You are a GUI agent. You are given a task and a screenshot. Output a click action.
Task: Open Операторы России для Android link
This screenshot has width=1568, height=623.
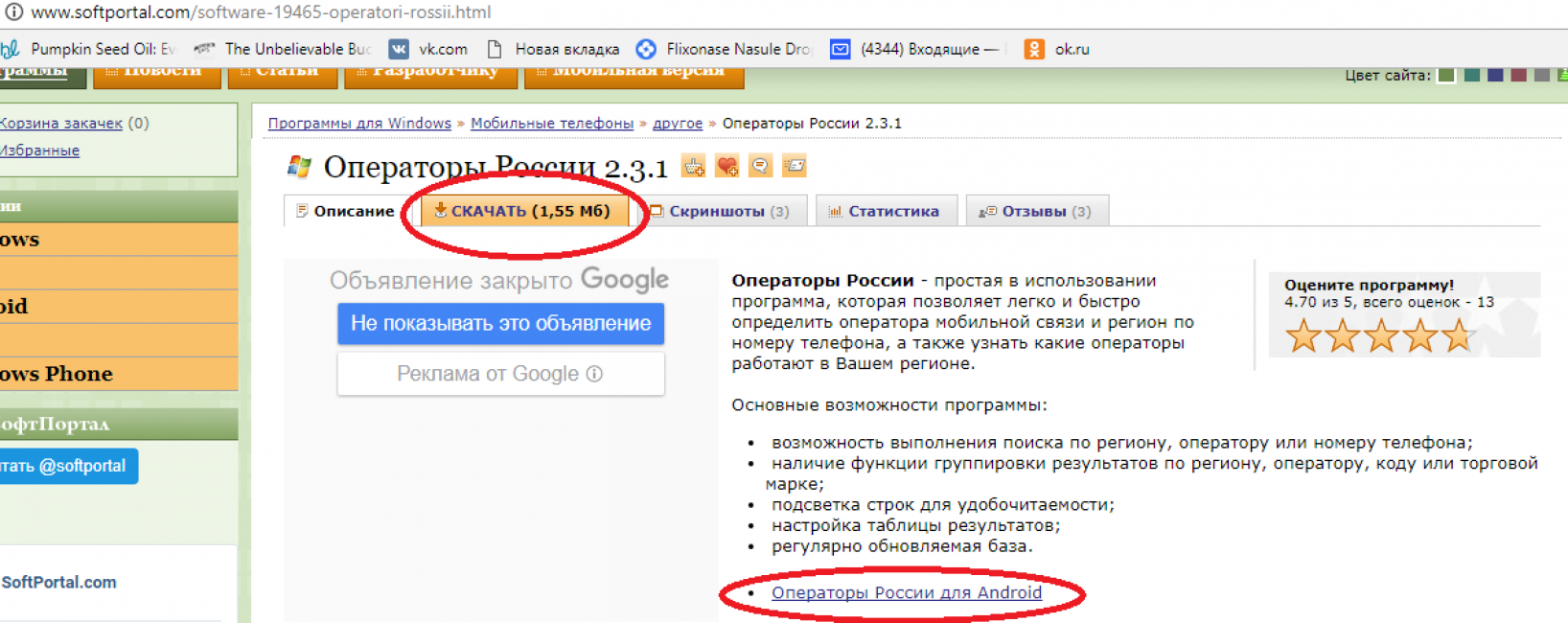tap(907, 592)
